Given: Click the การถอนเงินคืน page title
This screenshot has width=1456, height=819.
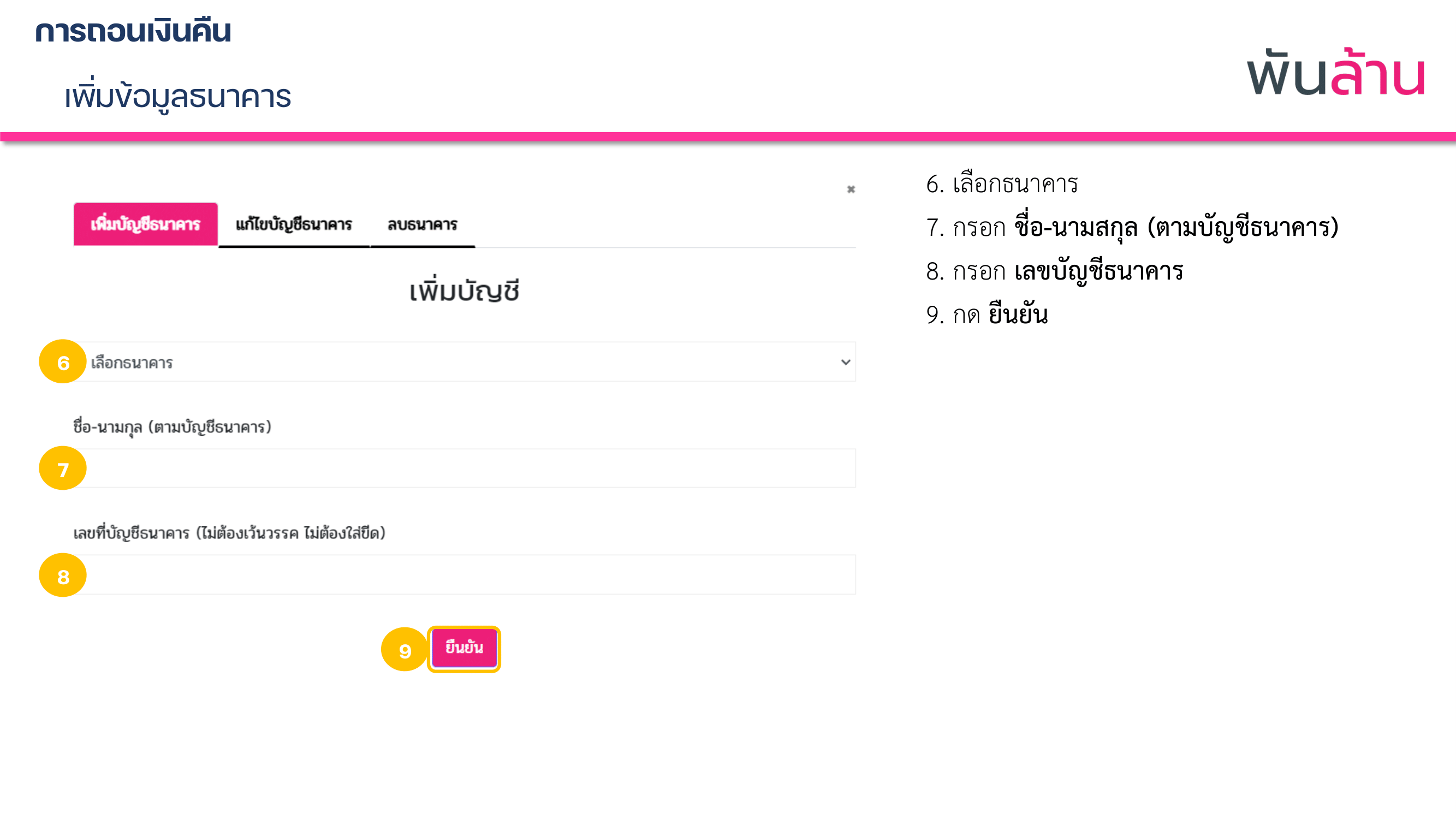Looking at the screenshot, I should [x=133, y=31].
